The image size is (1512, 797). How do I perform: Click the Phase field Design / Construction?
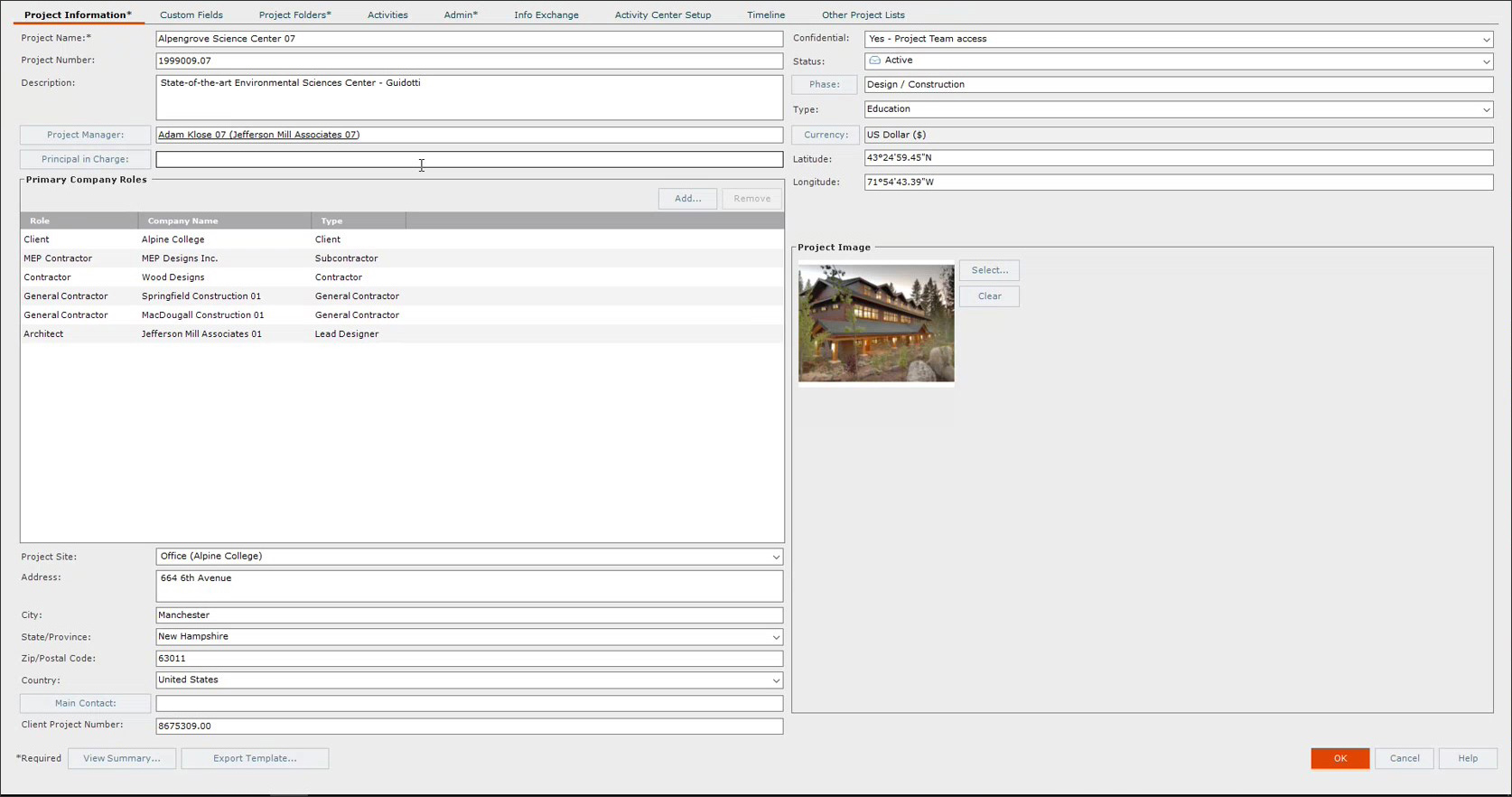click(1179, 84)
